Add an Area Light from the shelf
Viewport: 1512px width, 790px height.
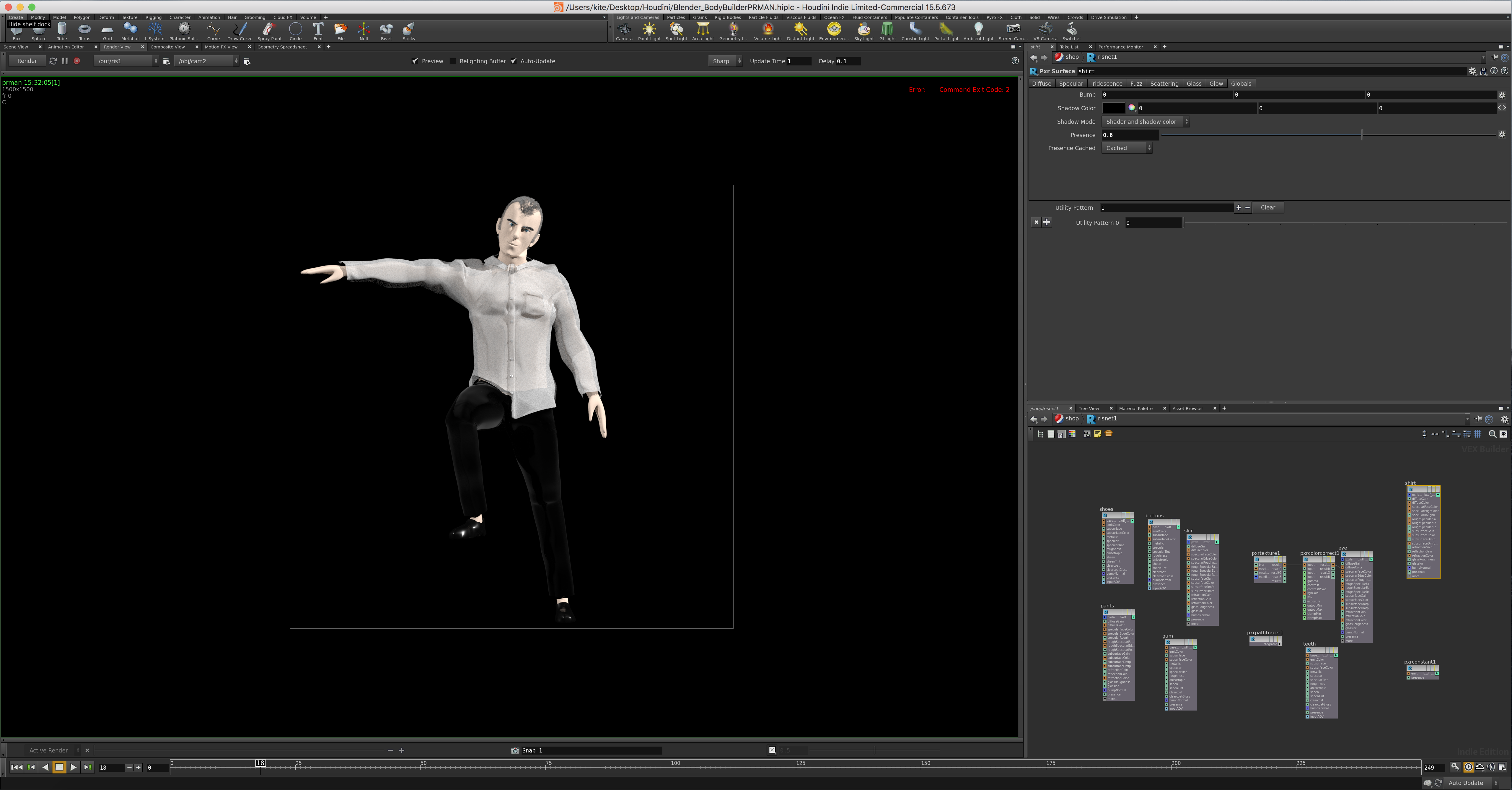(703, 31)
